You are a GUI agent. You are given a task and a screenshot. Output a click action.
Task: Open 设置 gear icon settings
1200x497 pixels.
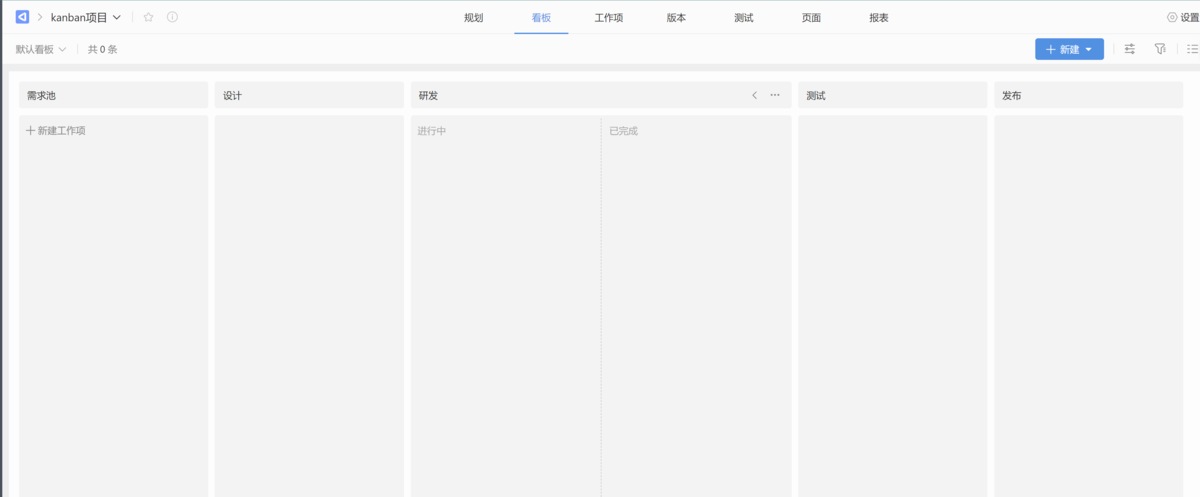1172,17
